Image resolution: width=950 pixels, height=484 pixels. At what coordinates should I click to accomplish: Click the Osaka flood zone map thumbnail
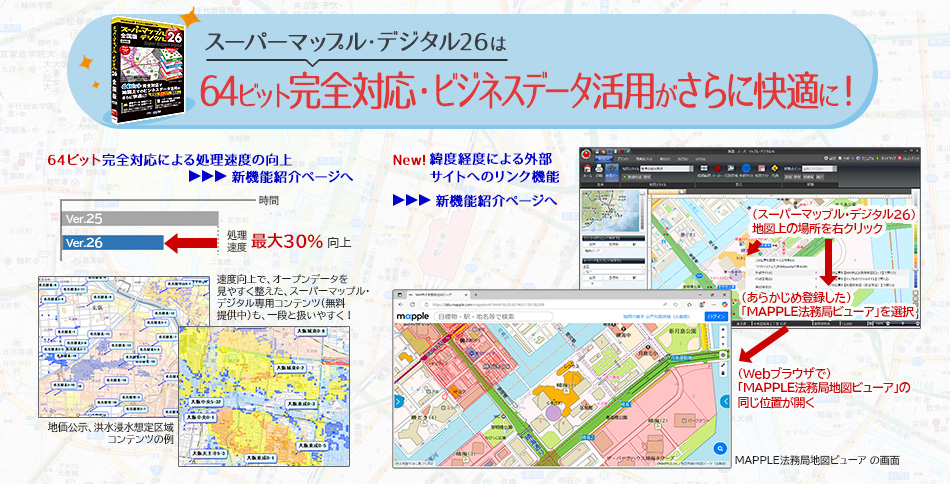[264, 396]
